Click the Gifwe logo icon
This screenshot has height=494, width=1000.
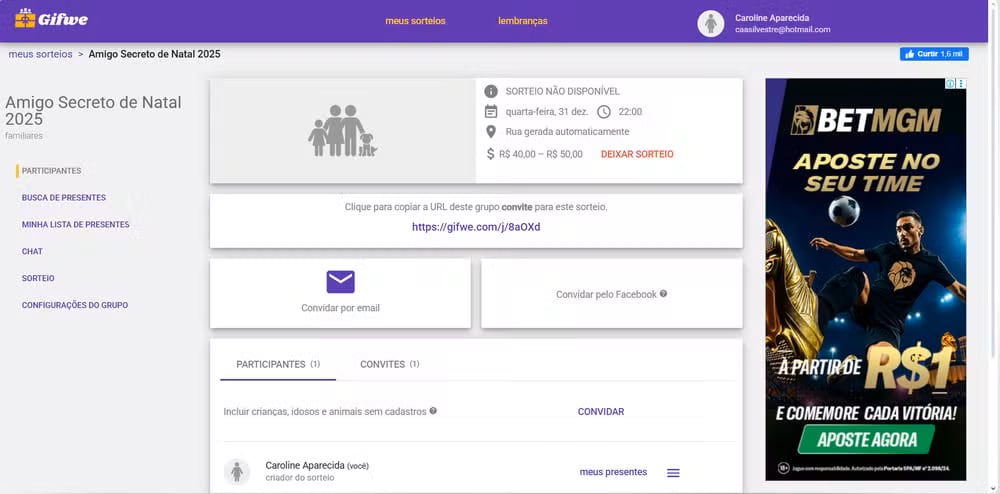pyautogui.click(x=25, y=19)
